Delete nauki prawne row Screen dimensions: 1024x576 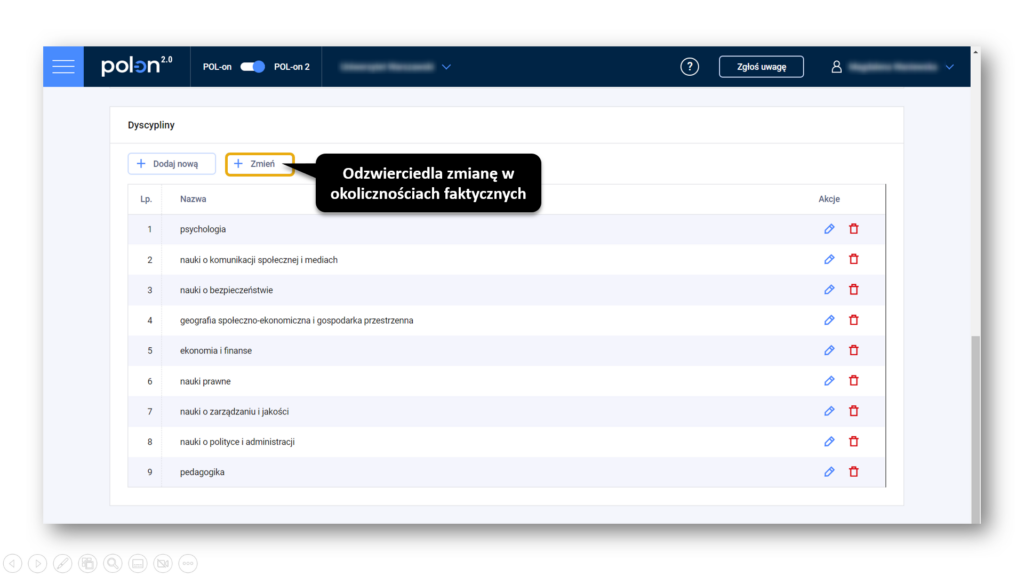pos(854,381)
